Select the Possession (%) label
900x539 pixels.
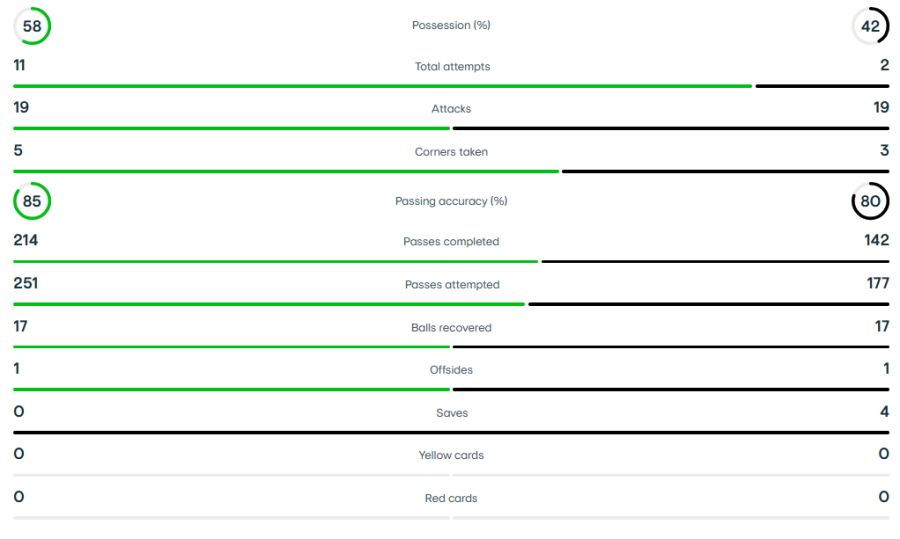tap(451, 25)
